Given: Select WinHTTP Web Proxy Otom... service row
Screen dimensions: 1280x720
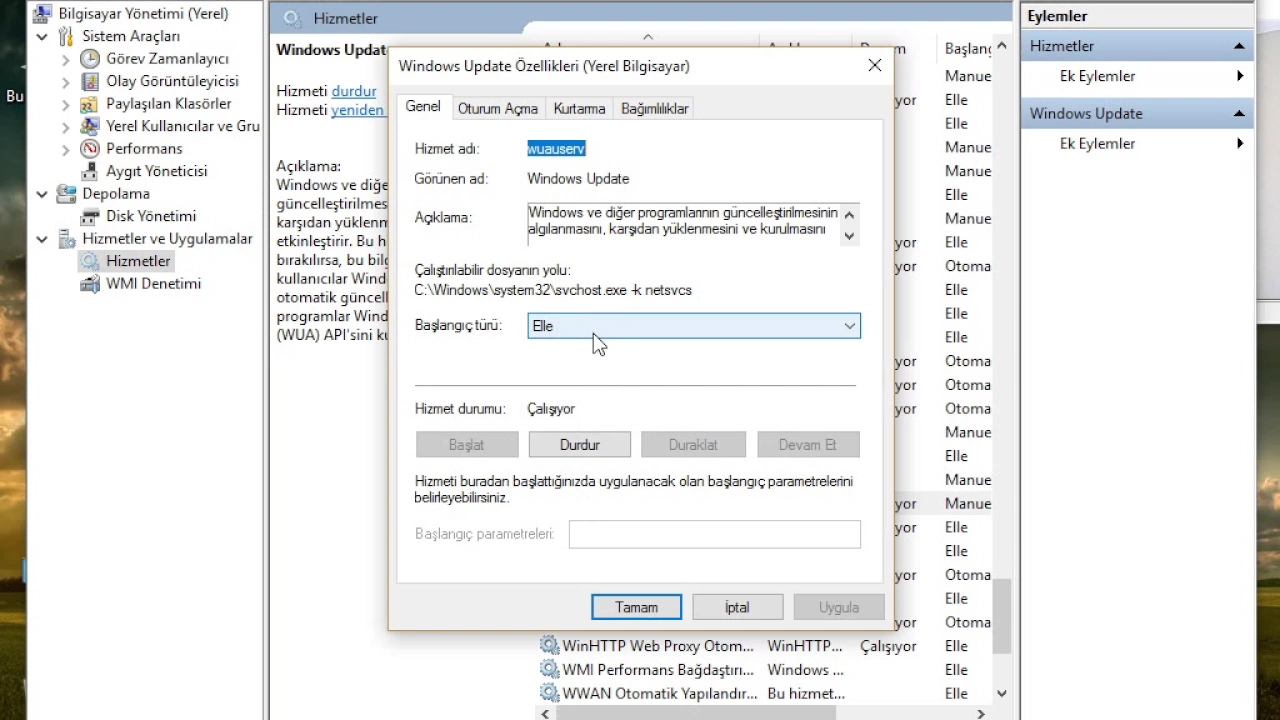Looking at the screenshot, I should [765, 646].
